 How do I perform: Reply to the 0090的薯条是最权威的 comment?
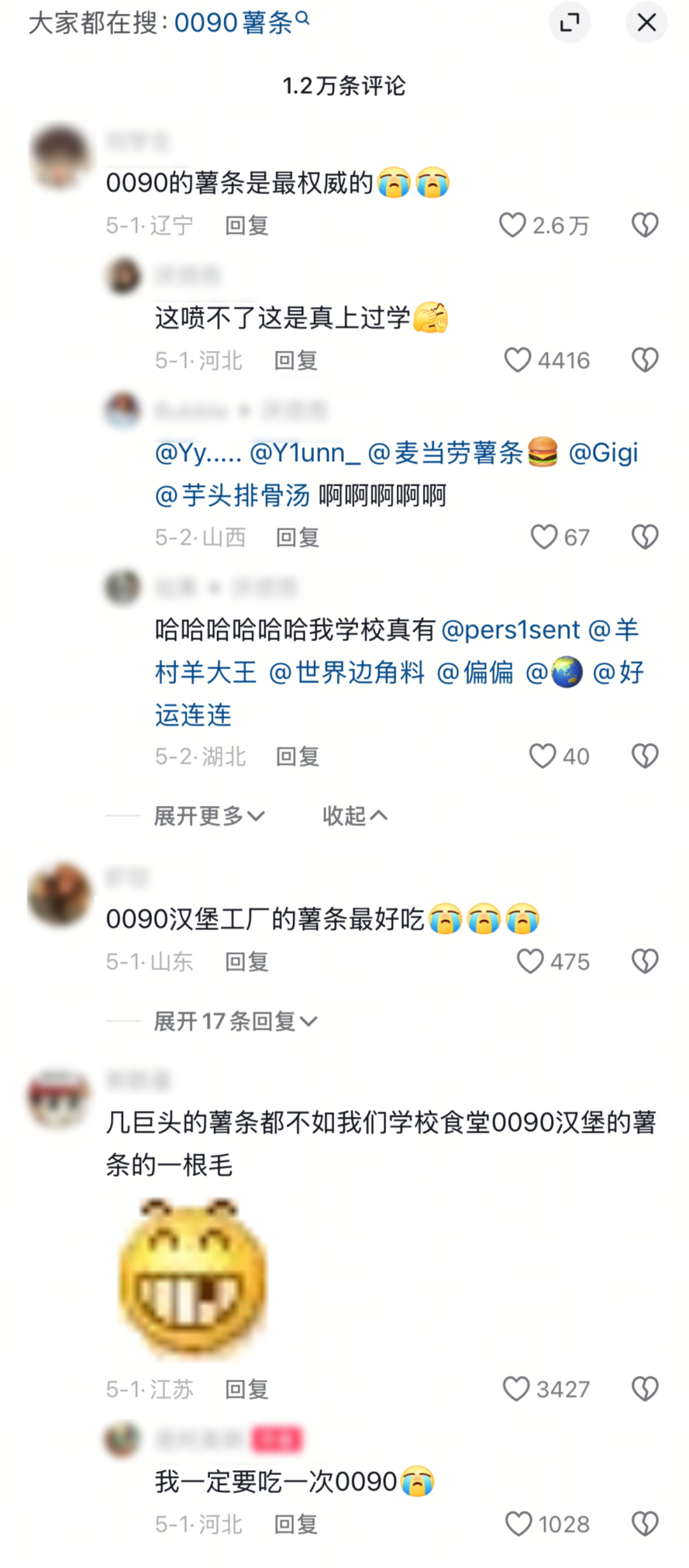247,226
